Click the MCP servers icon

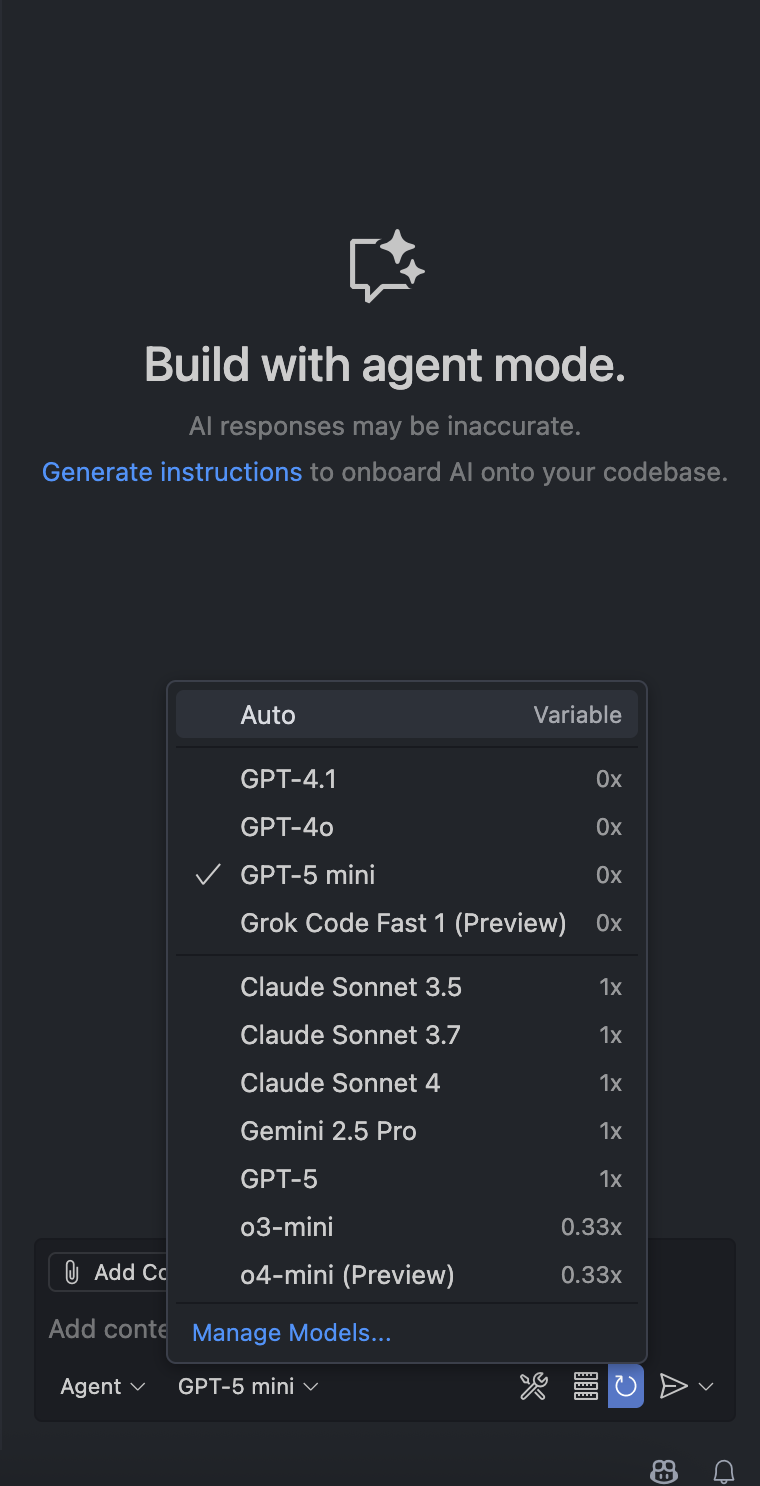585,1386
